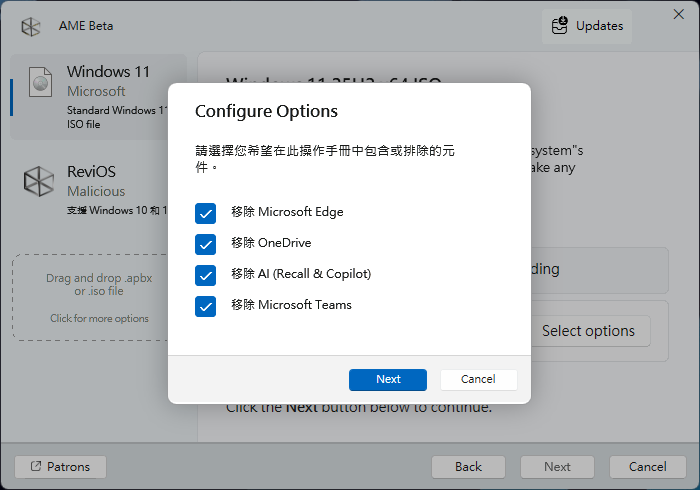Click the 'Click for more options' text
This screenshot has height=490, width=700.
99,319
